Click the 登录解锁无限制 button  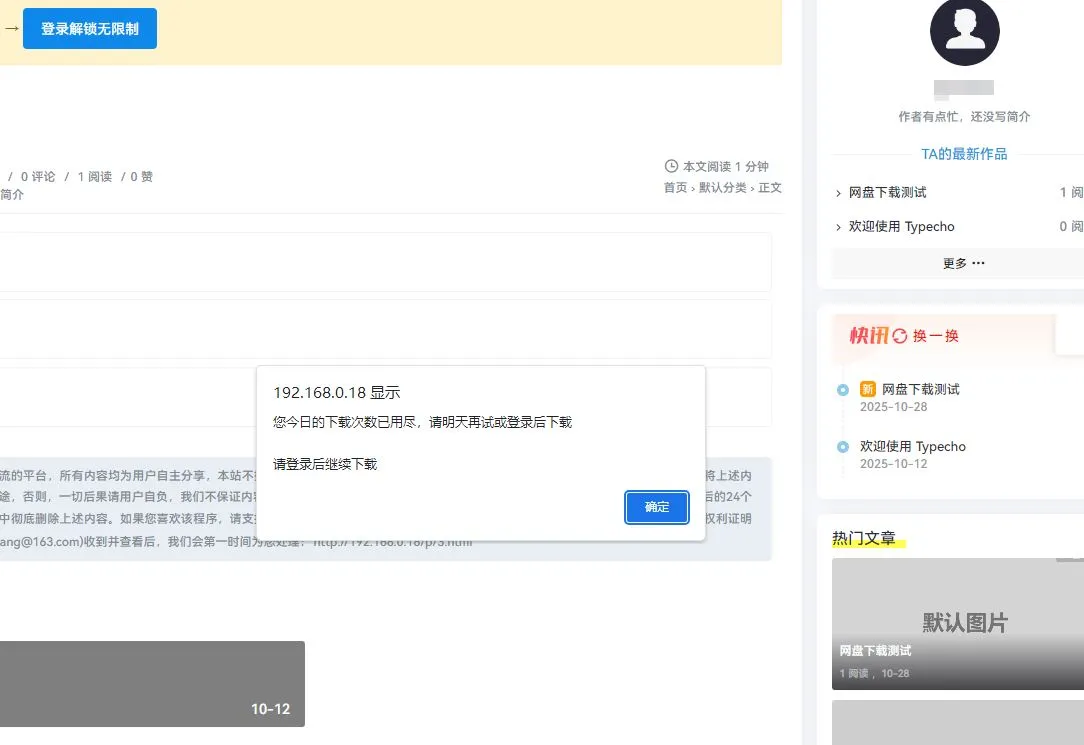(x=90, y=29)
